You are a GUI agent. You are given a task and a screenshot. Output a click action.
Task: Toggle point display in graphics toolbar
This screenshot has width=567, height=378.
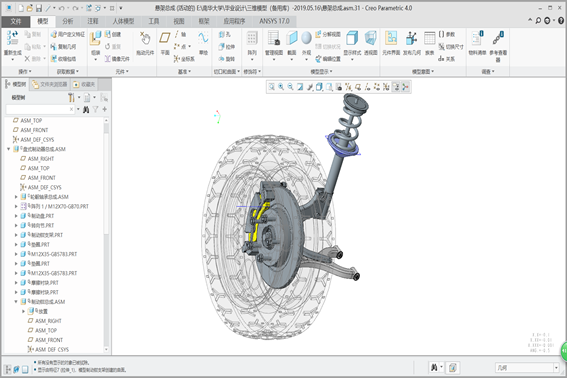376,87
